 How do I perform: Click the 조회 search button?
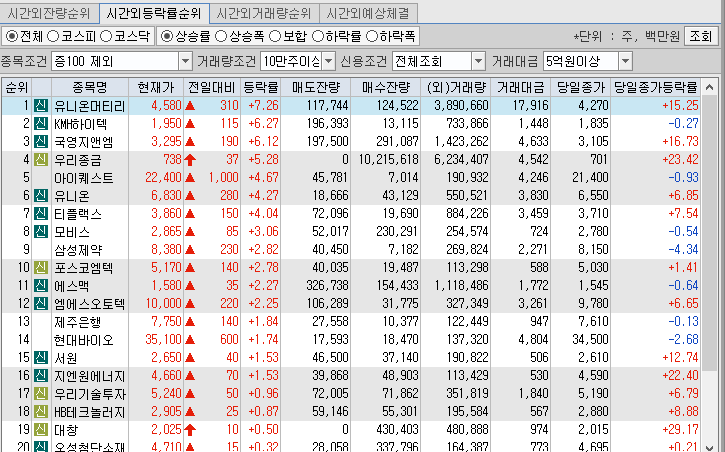tap(700, 36)
